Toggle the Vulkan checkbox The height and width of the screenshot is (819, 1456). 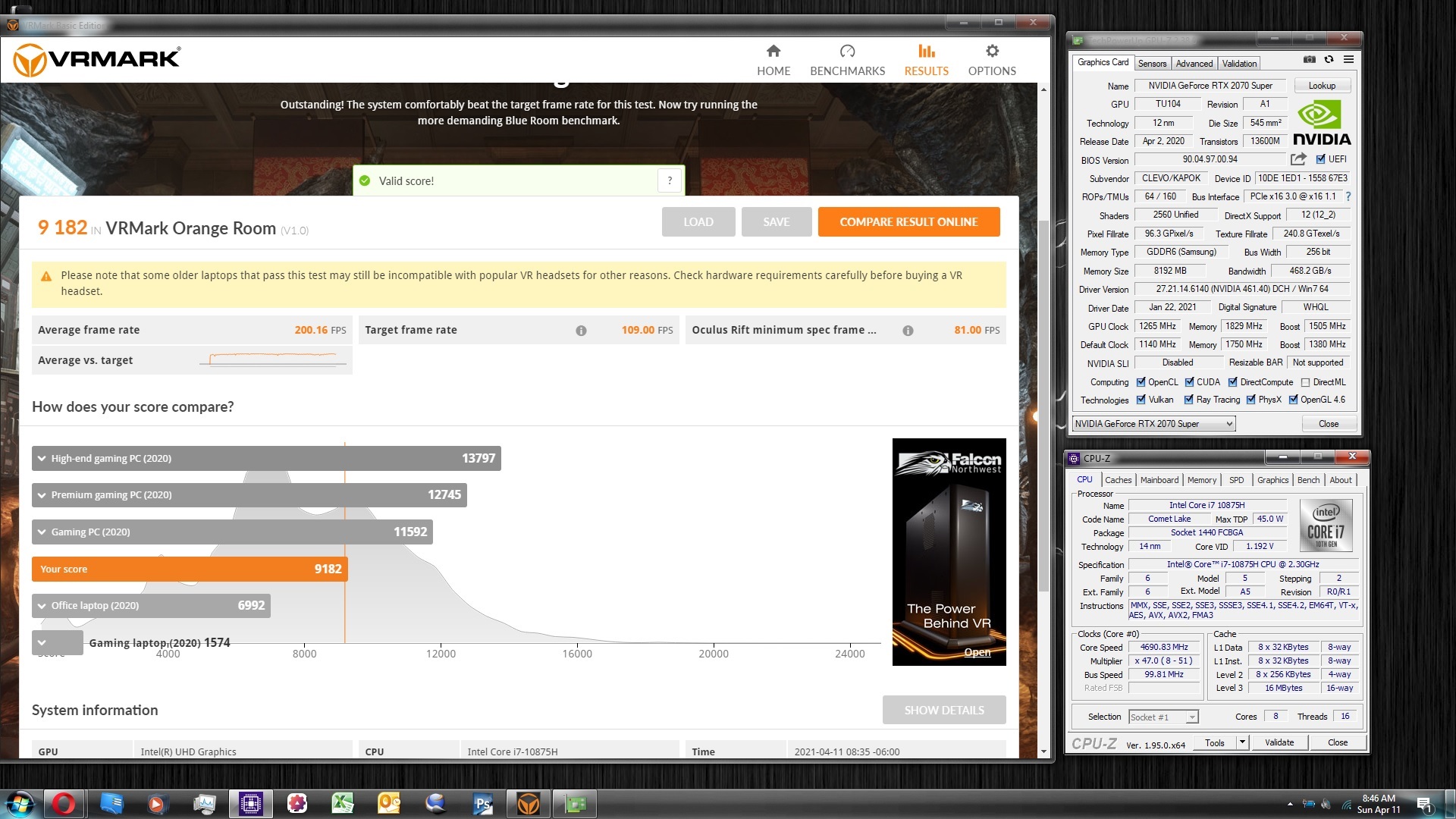1141,400
